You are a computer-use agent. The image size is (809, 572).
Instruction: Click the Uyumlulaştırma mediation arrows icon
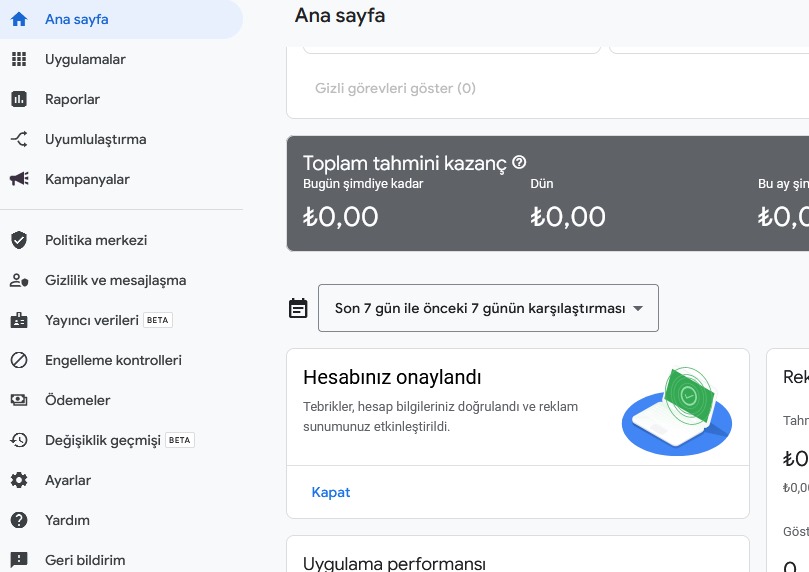click(x=19, y=139)
